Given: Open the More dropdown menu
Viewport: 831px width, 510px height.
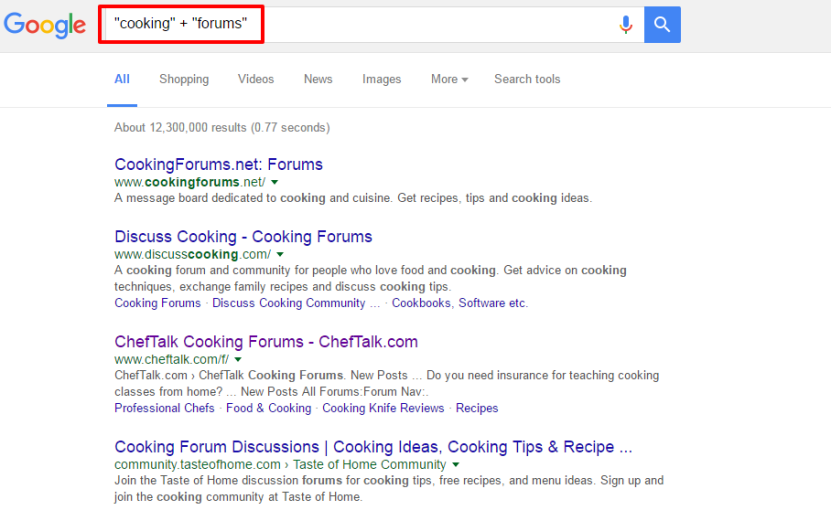Looking at the screenshot, I should coord(449,79).
